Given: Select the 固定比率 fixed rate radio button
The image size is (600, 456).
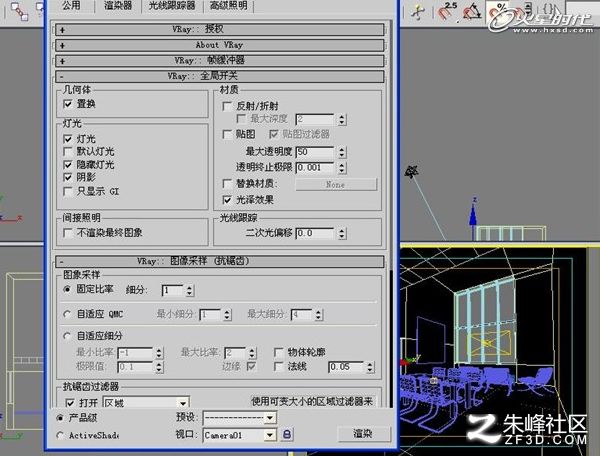Looking at the screenshot, I should [67, 289].
